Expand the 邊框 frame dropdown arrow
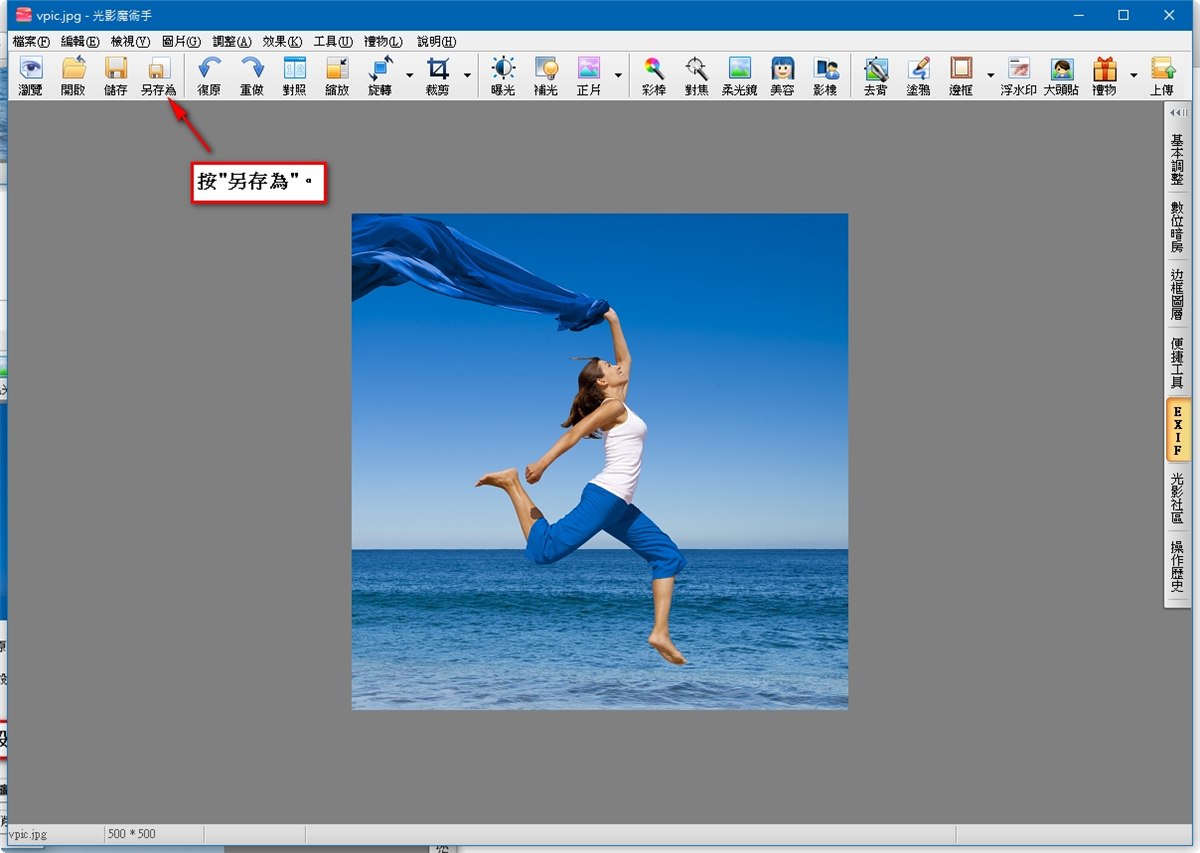 (x=990, y=75)
